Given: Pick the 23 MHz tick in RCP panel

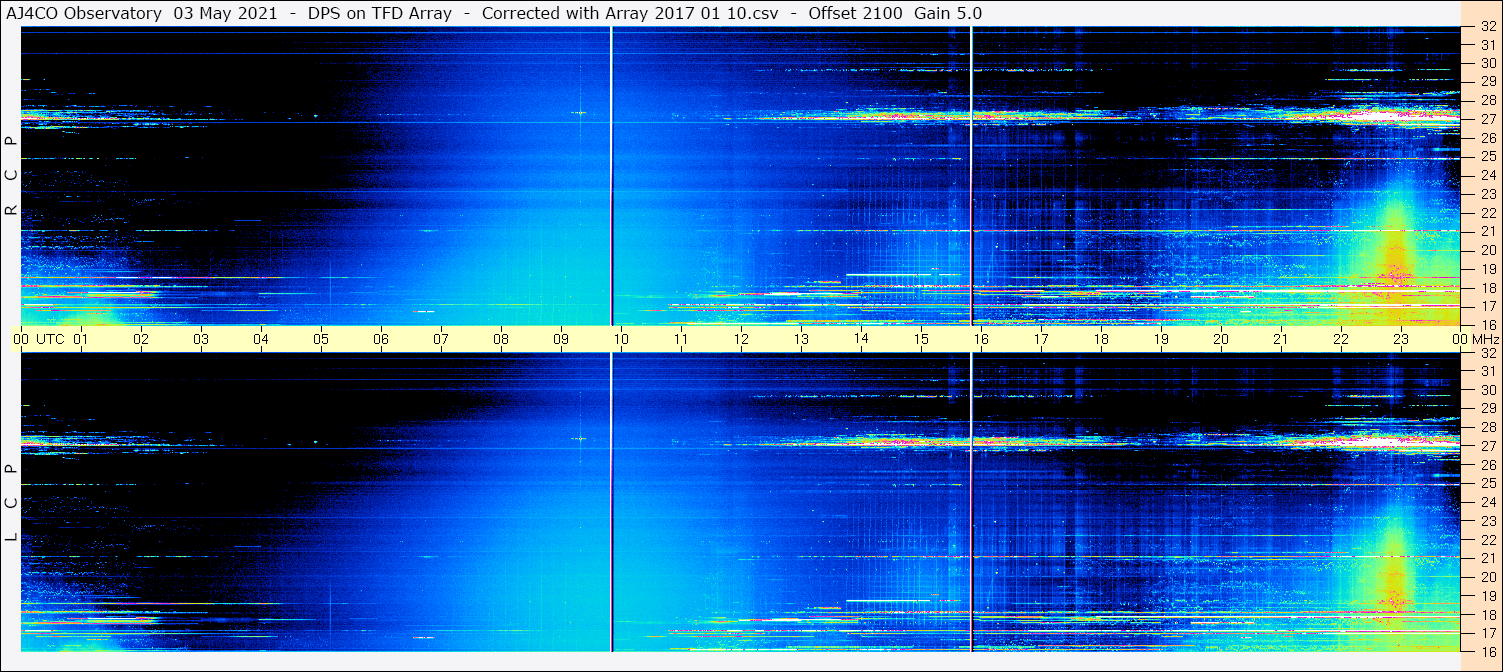Looking at the screenshot, I should point(1487,194).
